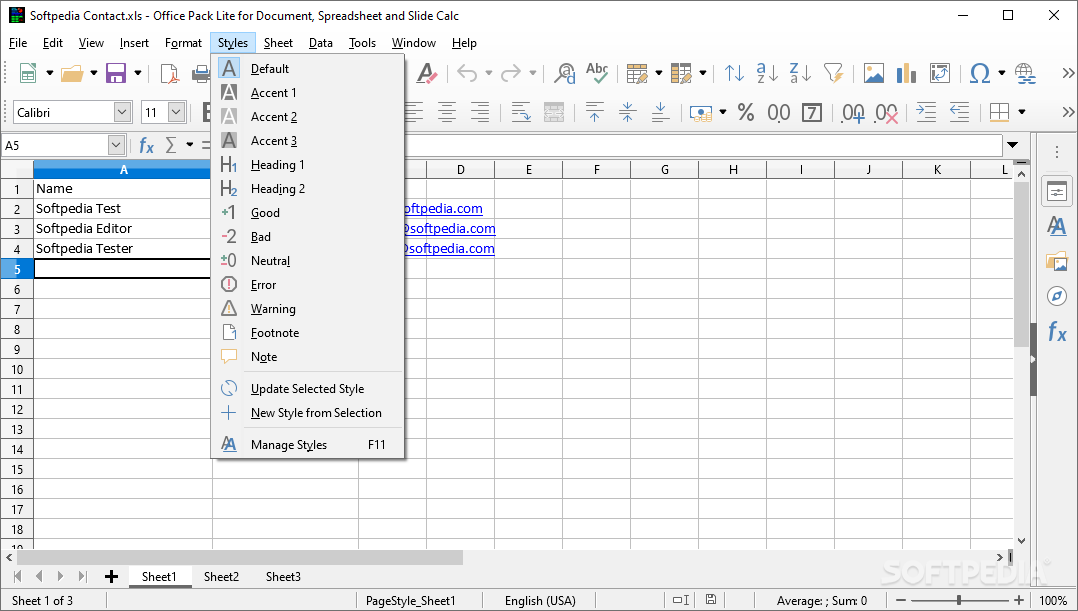Screen dimensions: 1078x611
Task: Toggle selection mode in status bar
Action: [x=681, y=600]
